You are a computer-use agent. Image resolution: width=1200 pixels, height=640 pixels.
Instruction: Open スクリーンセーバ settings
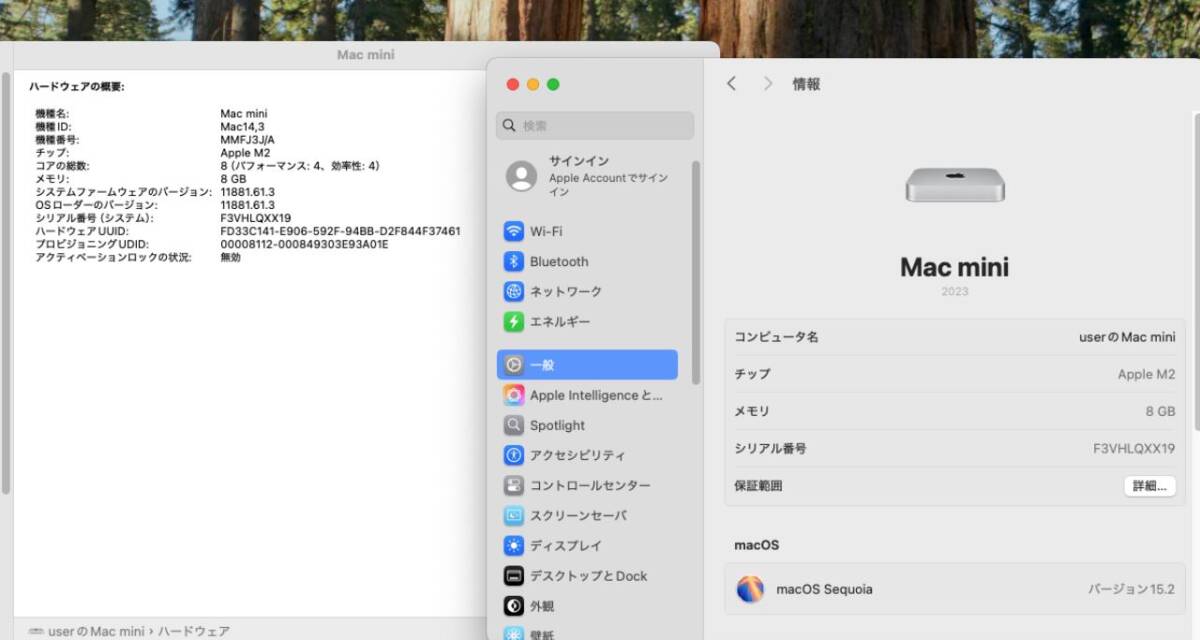tap(578, 516)
